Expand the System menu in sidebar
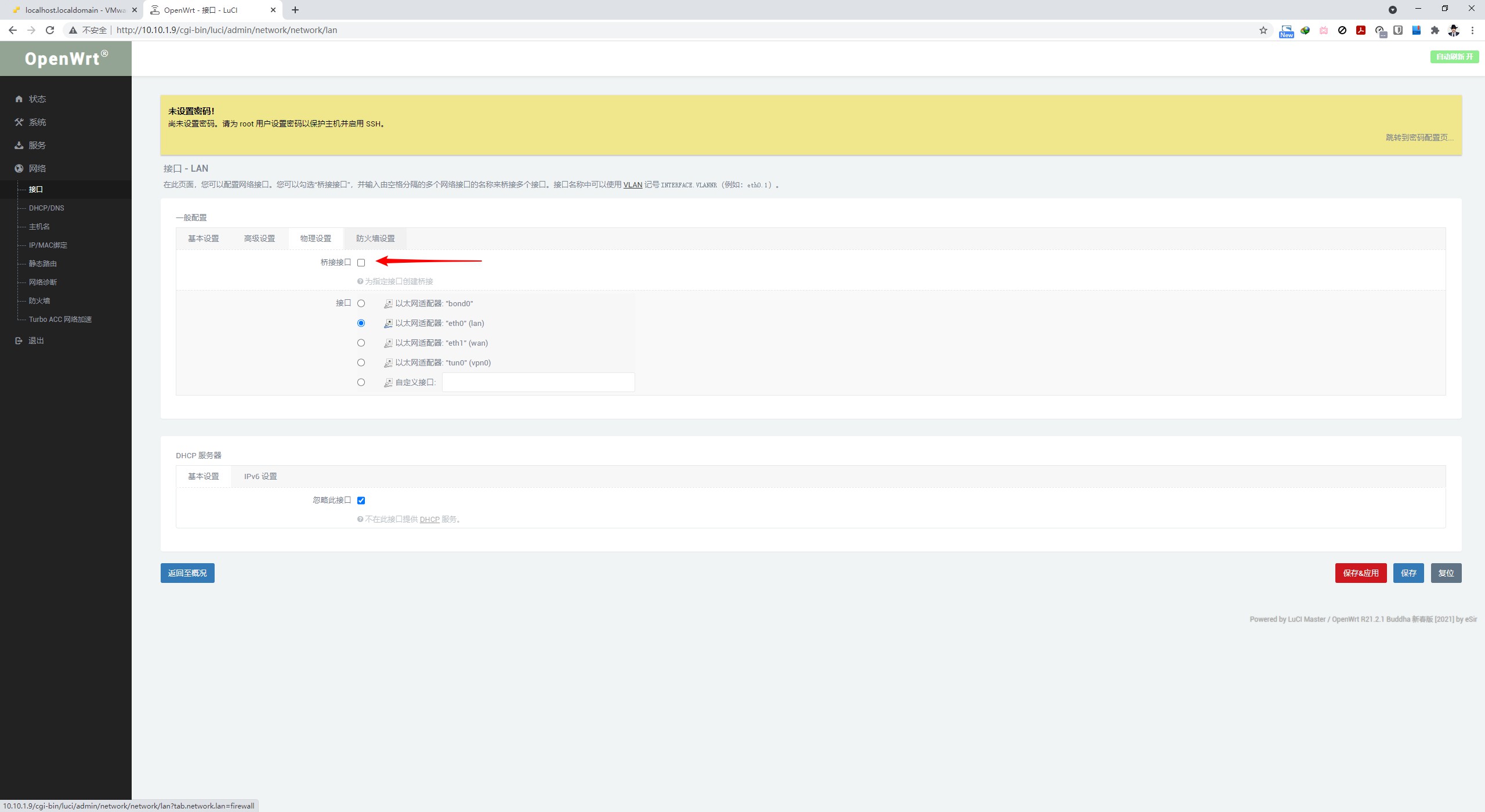Image resolution: width=1485 pixels, height=812 pixels. click(37, 122)
